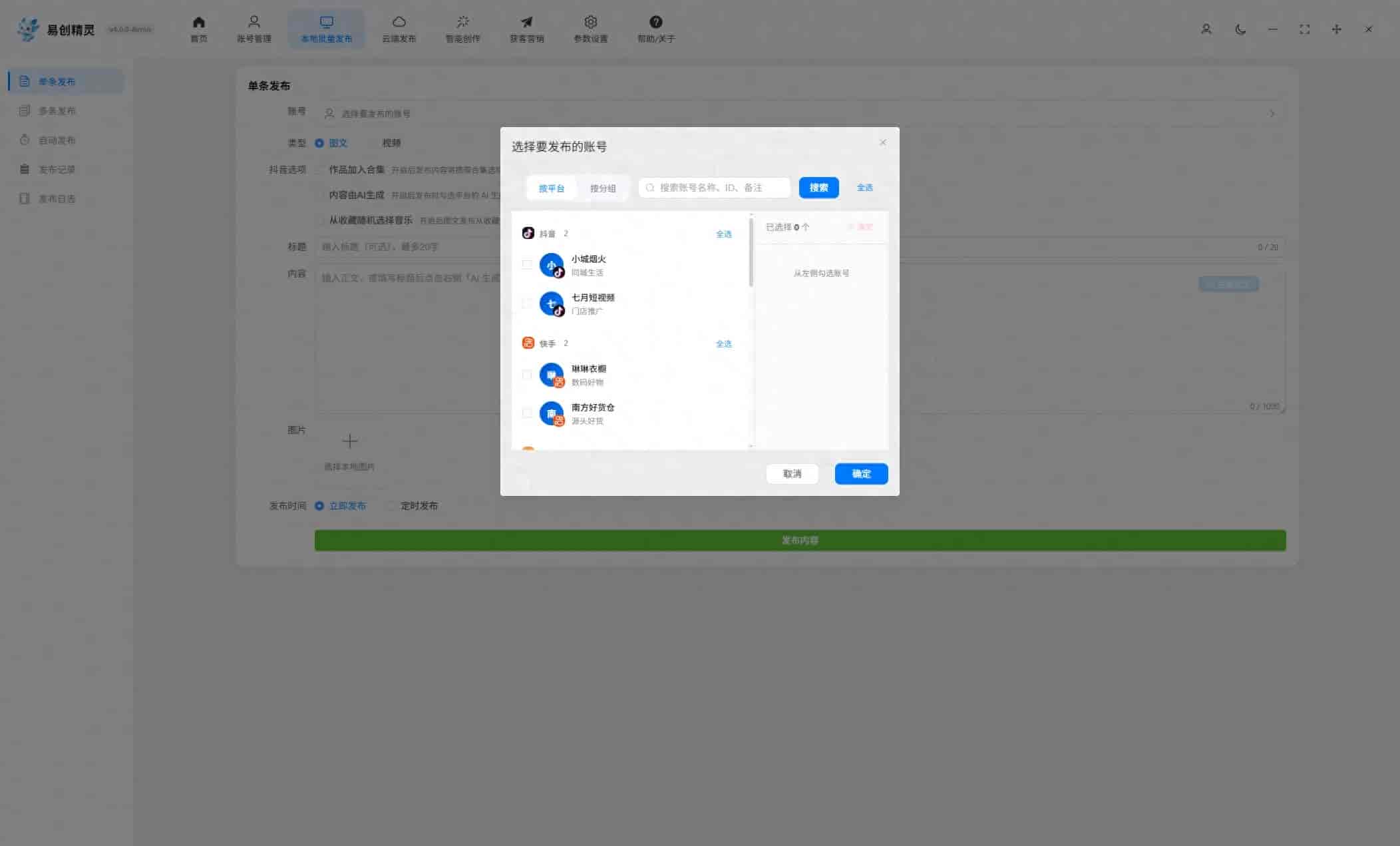Image resolution: width=1400 pixels, height=846 pixels.
Task: Select the 视频 type radio button
Action: pos(373,143)
